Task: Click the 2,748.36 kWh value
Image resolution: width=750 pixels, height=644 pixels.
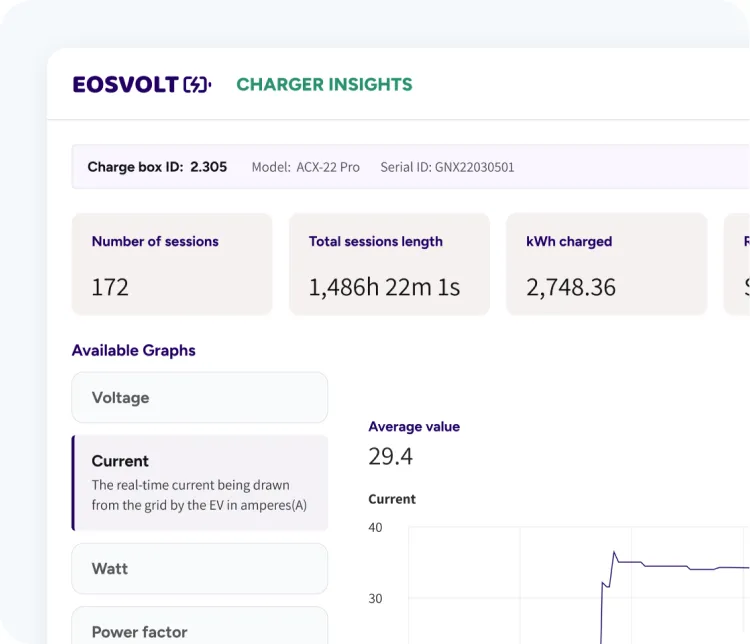Action: [571, 287]
